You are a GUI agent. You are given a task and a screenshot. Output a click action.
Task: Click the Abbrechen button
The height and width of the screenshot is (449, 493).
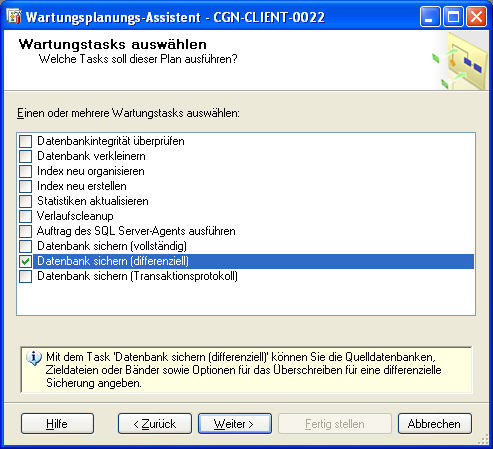(435, 424)
